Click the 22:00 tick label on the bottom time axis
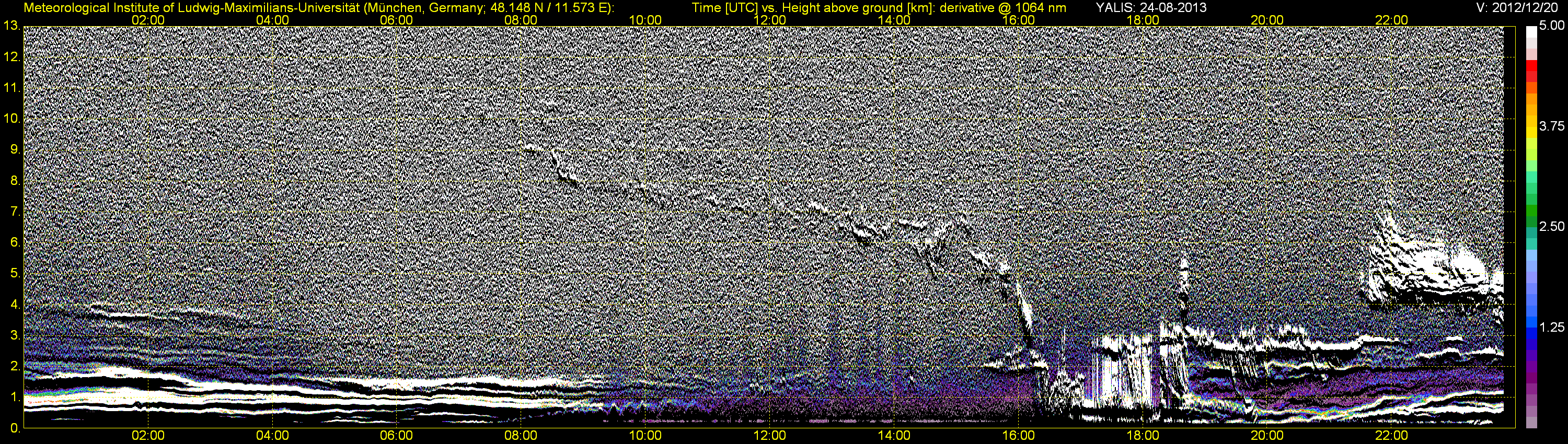Screen dimensions: 1568x444 tap(1391, 436)
